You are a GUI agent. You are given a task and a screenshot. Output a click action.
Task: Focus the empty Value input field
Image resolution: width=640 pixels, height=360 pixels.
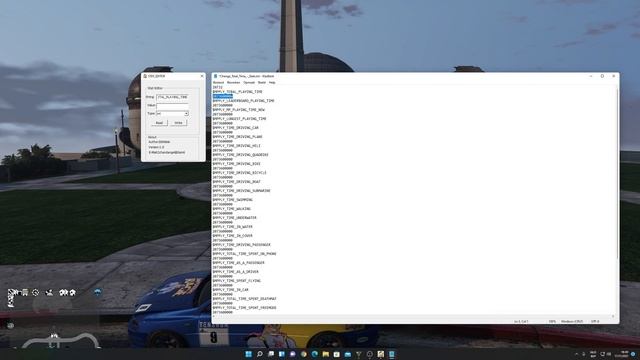pyautogui.click(x=173, y=105)
